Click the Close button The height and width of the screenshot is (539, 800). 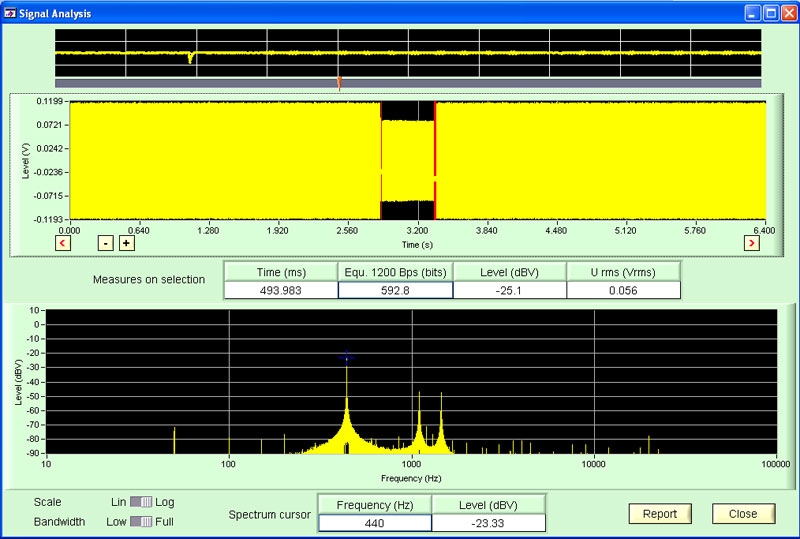click(x=743, y=513)
